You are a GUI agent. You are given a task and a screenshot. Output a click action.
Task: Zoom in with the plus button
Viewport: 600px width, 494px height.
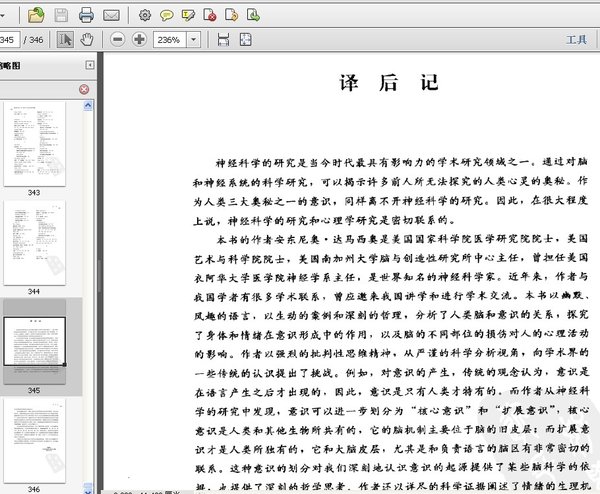pos(138,39)
